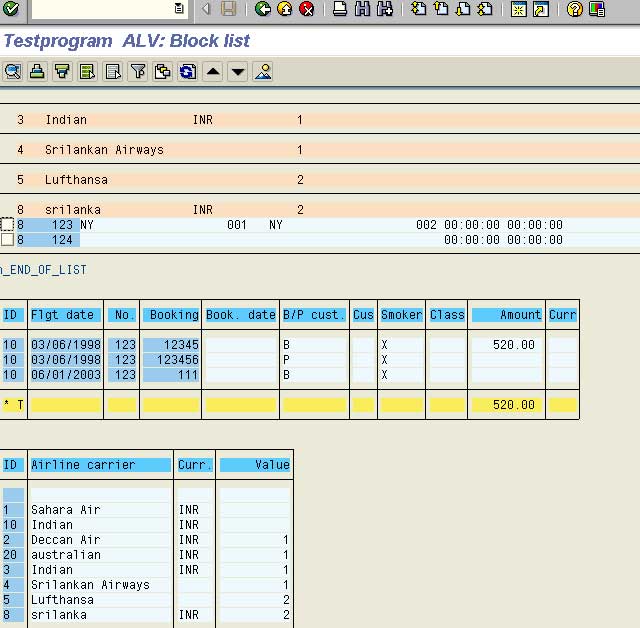Click the booking number '12345' cell

pos(171,345)
